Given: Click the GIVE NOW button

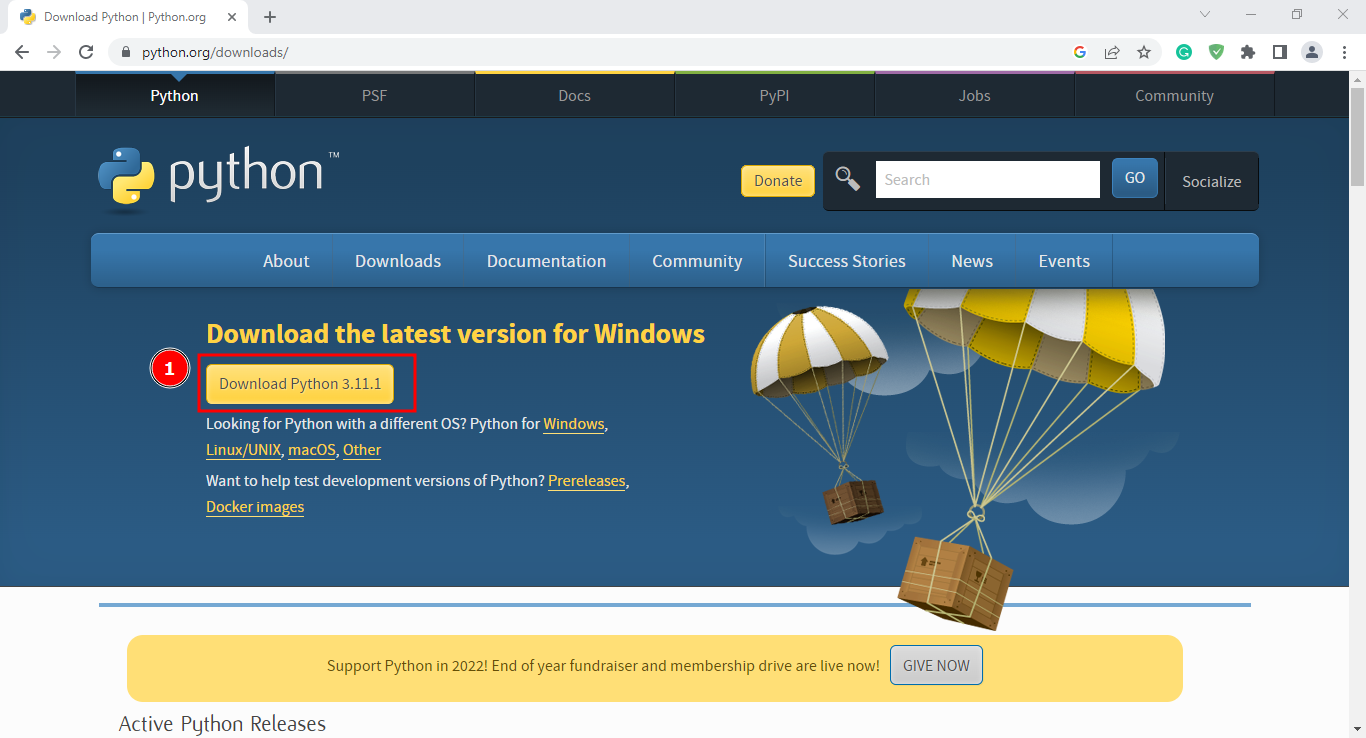Looking at the screenshot, I should (x=936, y=665).
